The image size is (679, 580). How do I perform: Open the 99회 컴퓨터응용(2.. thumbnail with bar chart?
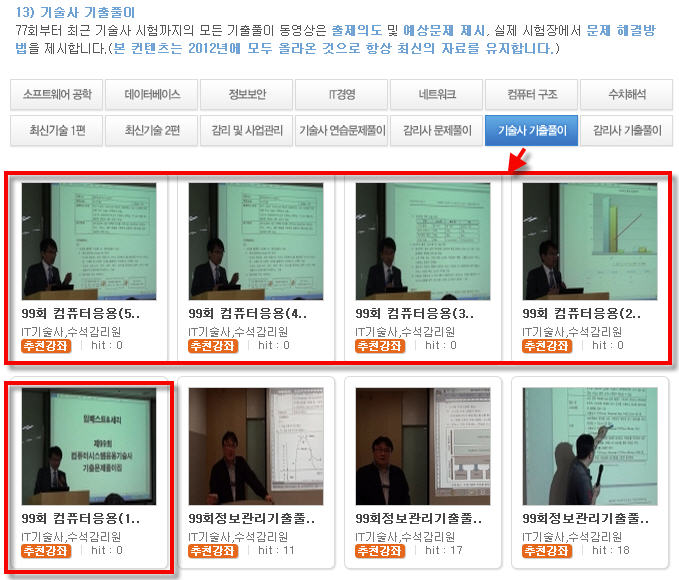[590, 241]
